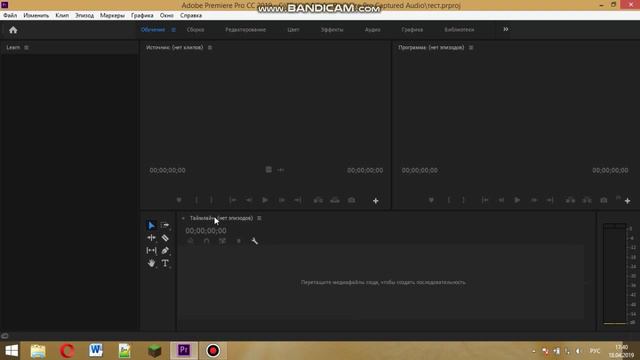Toggle Snap in the timeline

point(207,241)
